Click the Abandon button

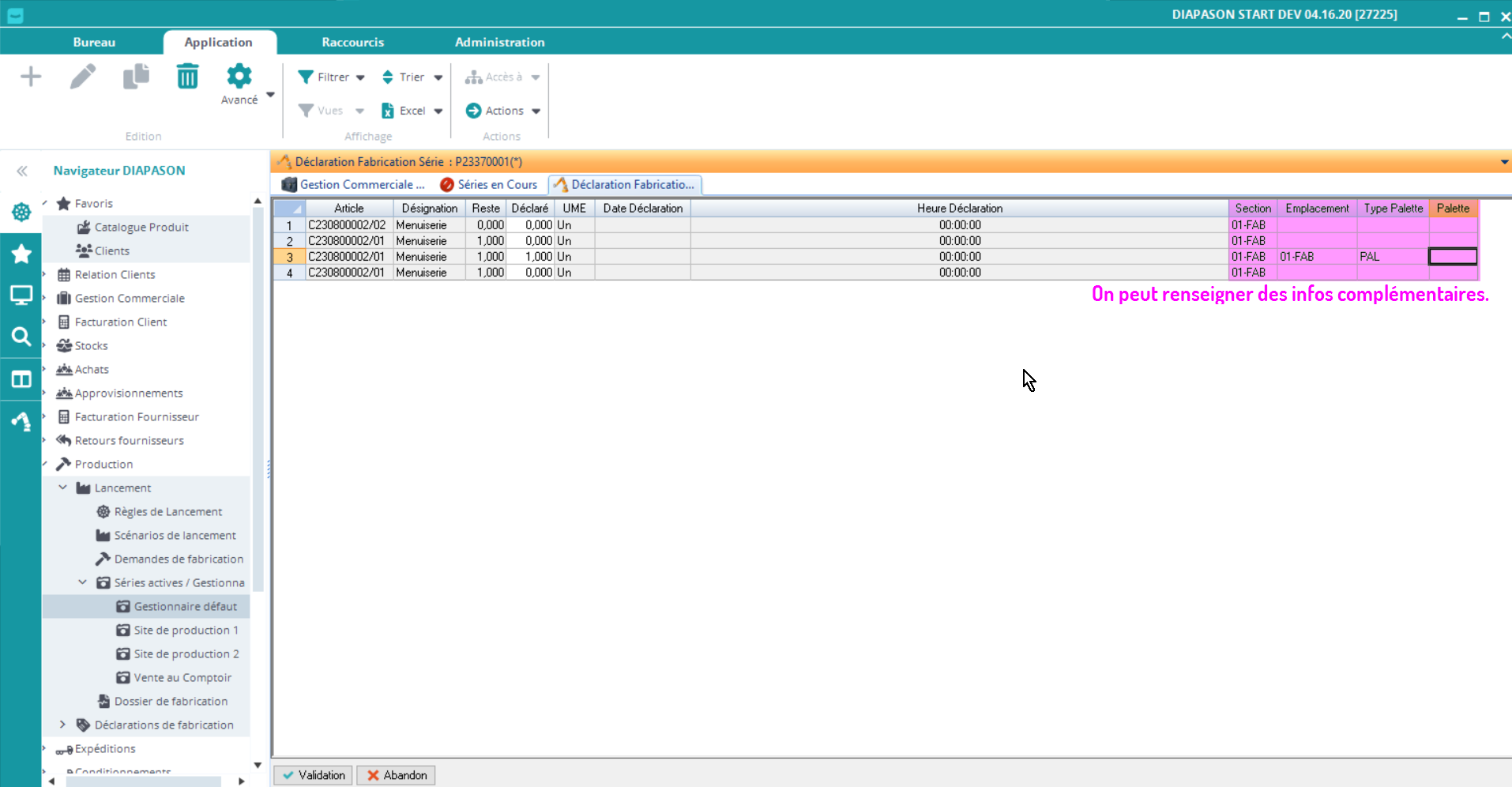click(x=397, y=775)
